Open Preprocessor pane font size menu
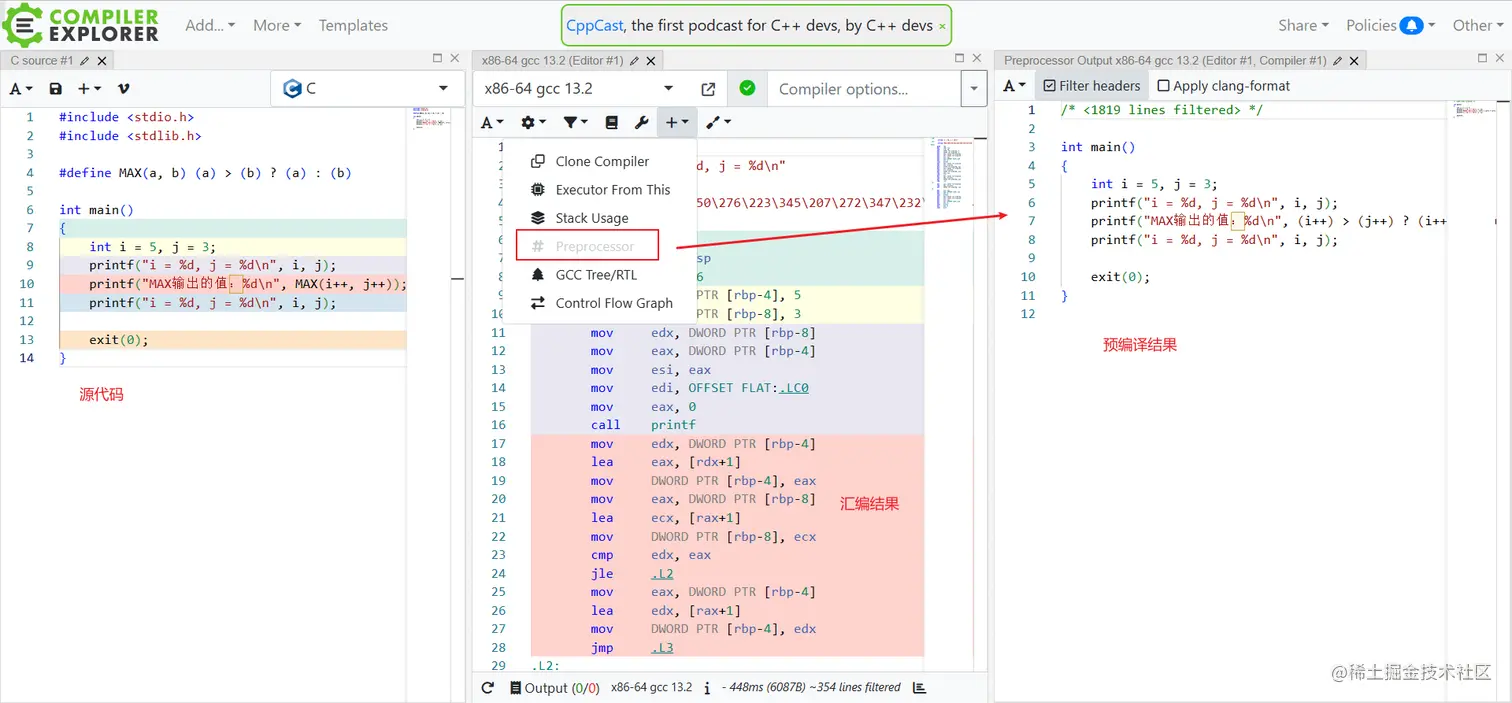The image size is (1512, 703). [1014, 86]
